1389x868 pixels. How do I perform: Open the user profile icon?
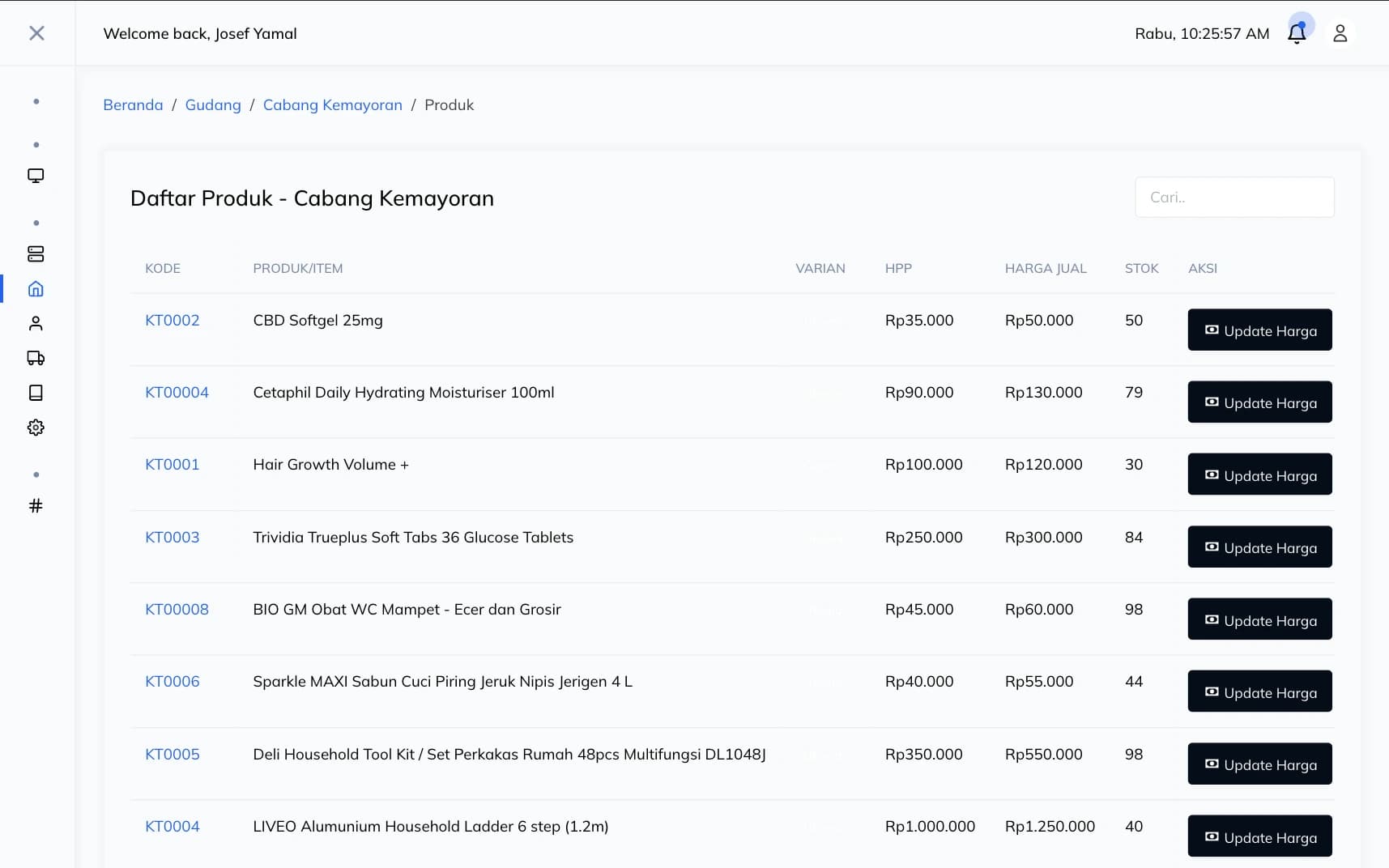[1340, 33]
